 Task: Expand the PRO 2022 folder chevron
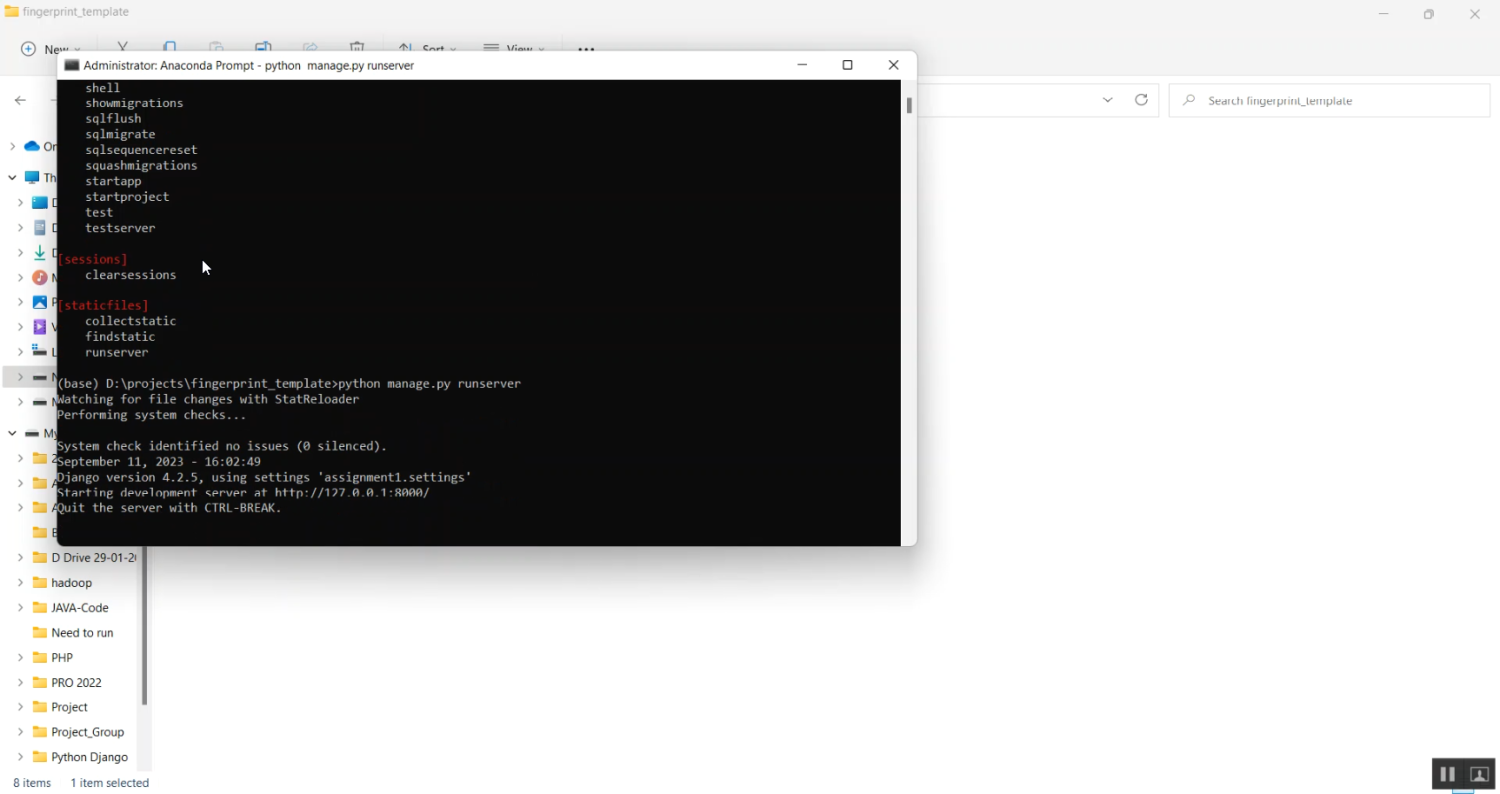[20, 683]
